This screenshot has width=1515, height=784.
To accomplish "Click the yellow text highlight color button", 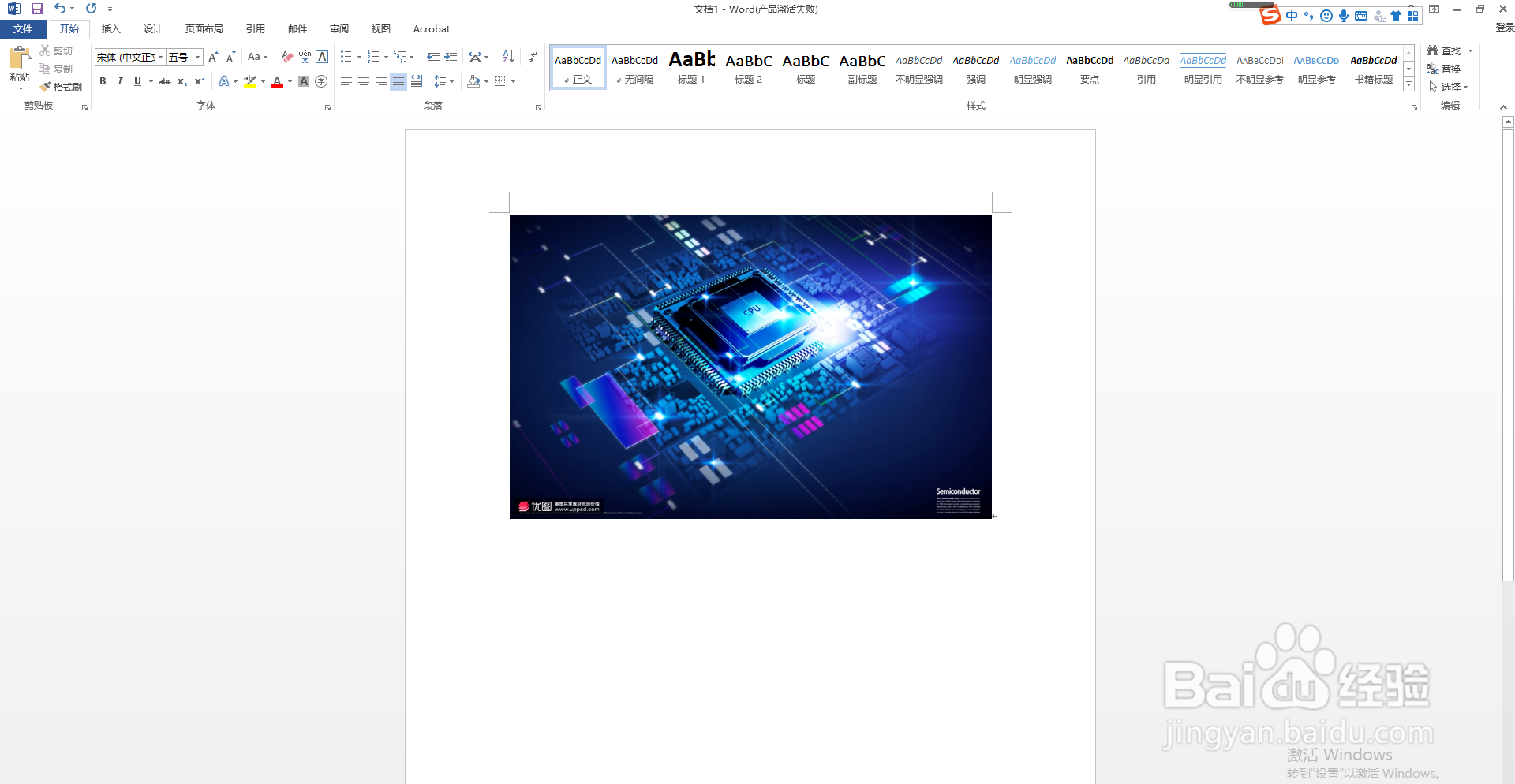I will pyautogui.click(x=250, y=81).
